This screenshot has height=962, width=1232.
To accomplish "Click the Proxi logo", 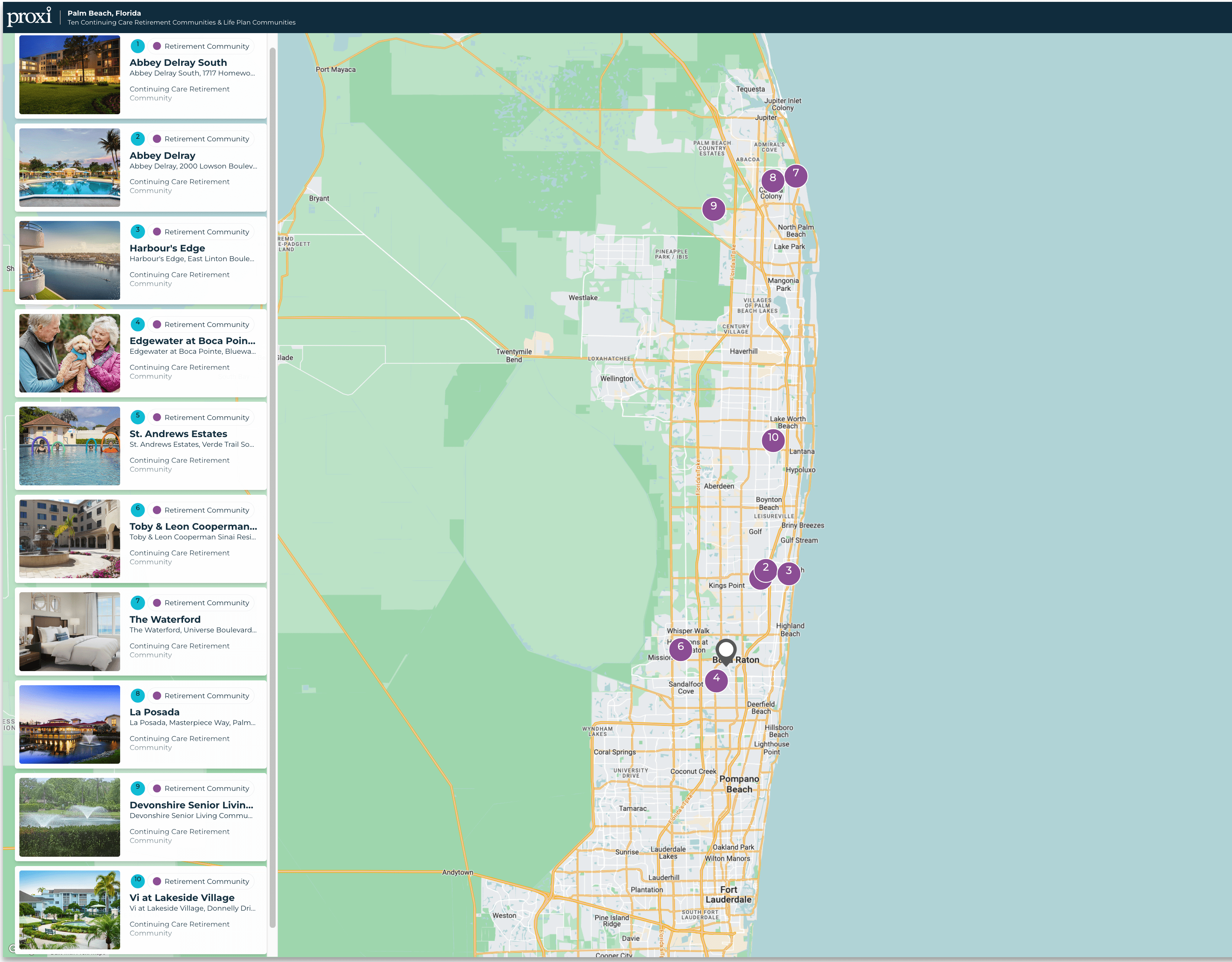I will tap(31, 16).
